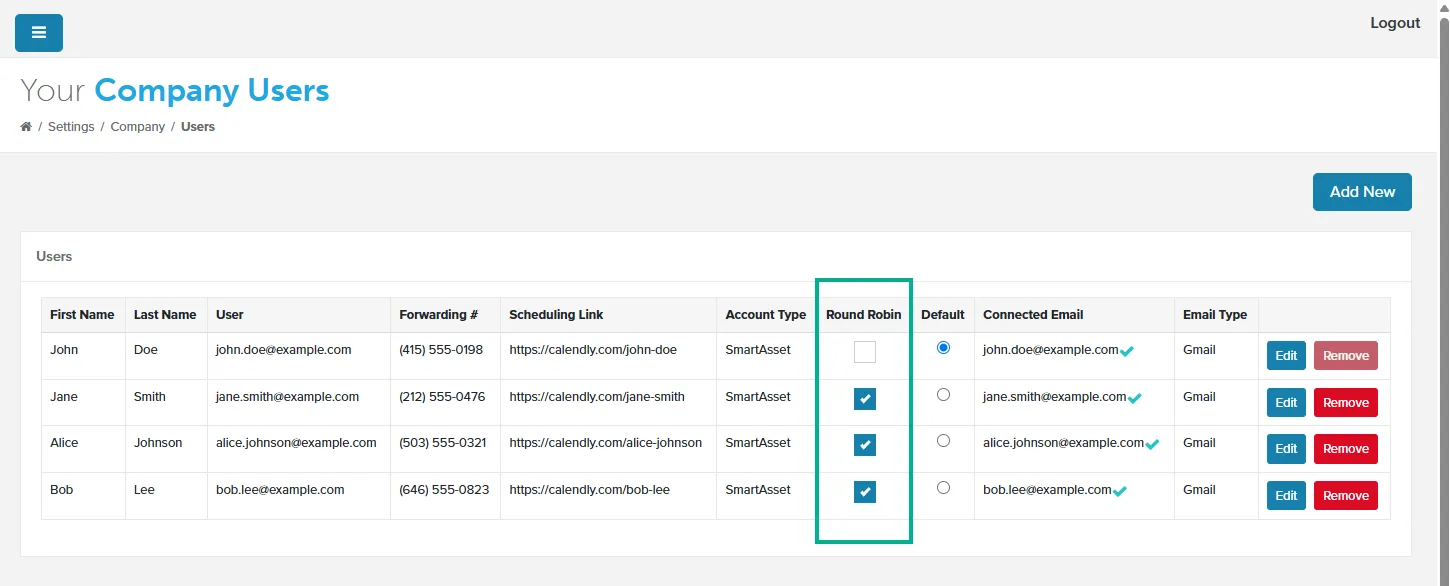Select John Doe's Default radio button
The height and width of the screenshot is (586, 1450).
pyautogui.click(x=943, y=348)
